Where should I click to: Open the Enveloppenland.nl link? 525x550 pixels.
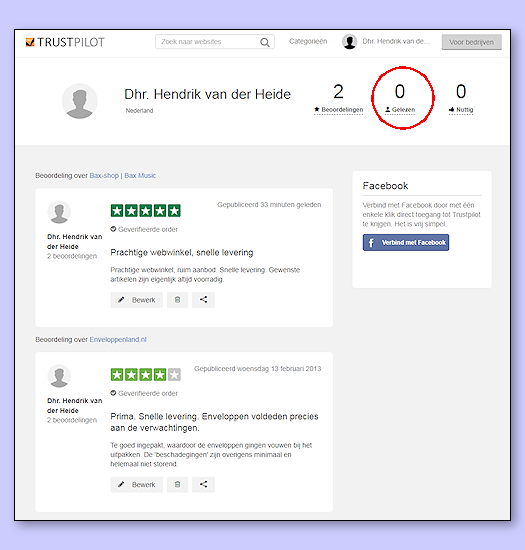(118, 340)
